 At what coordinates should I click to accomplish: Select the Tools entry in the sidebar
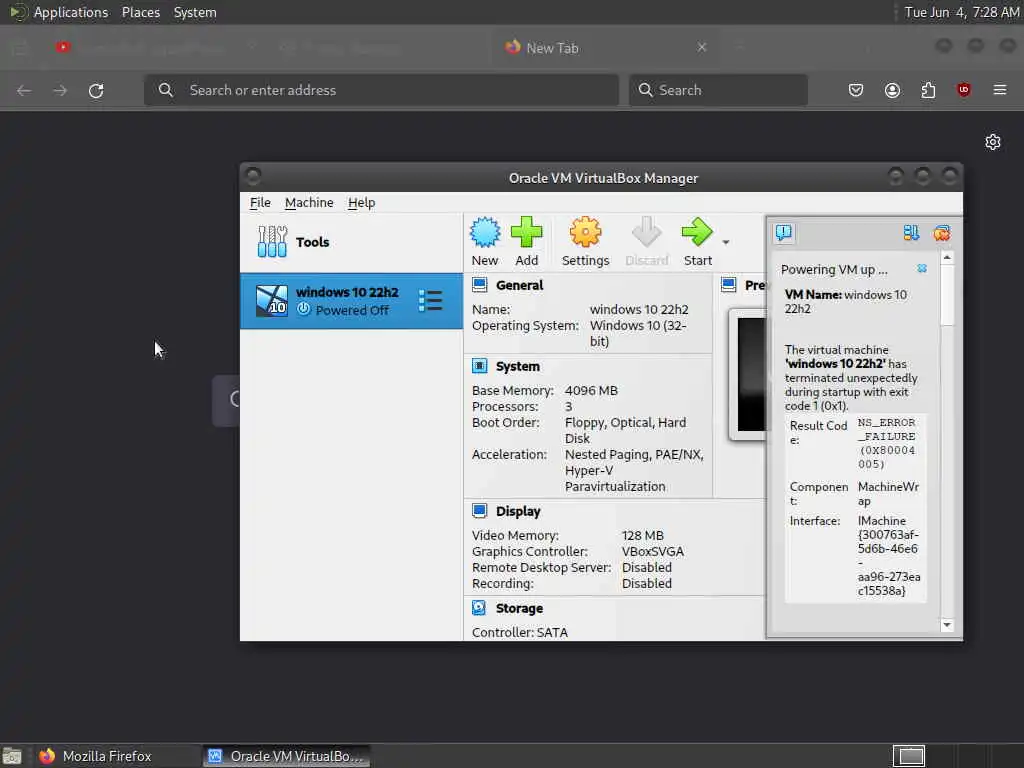(x=351, y=242)
